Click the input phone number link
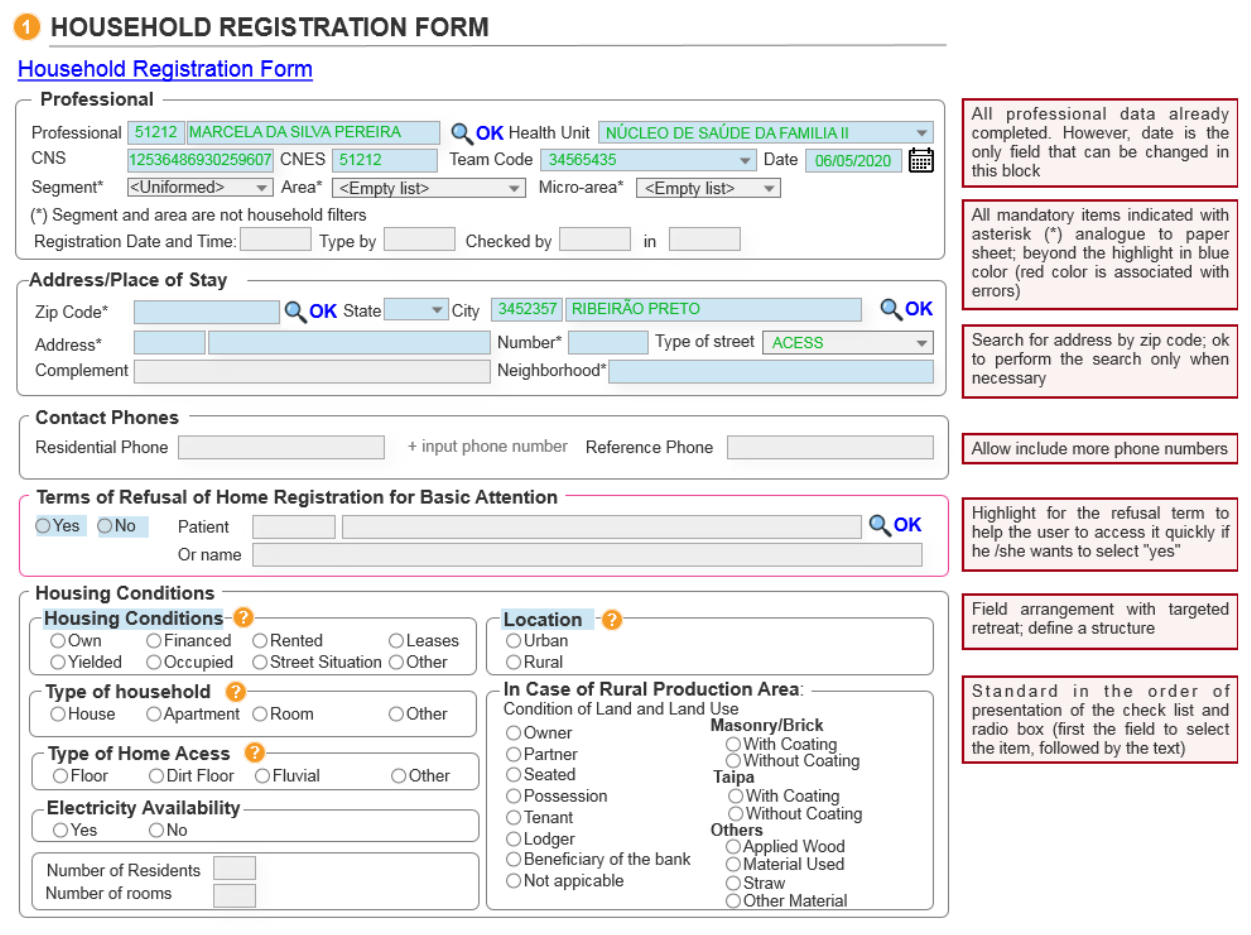The image size is (1251, 935). tap(487, 447)
